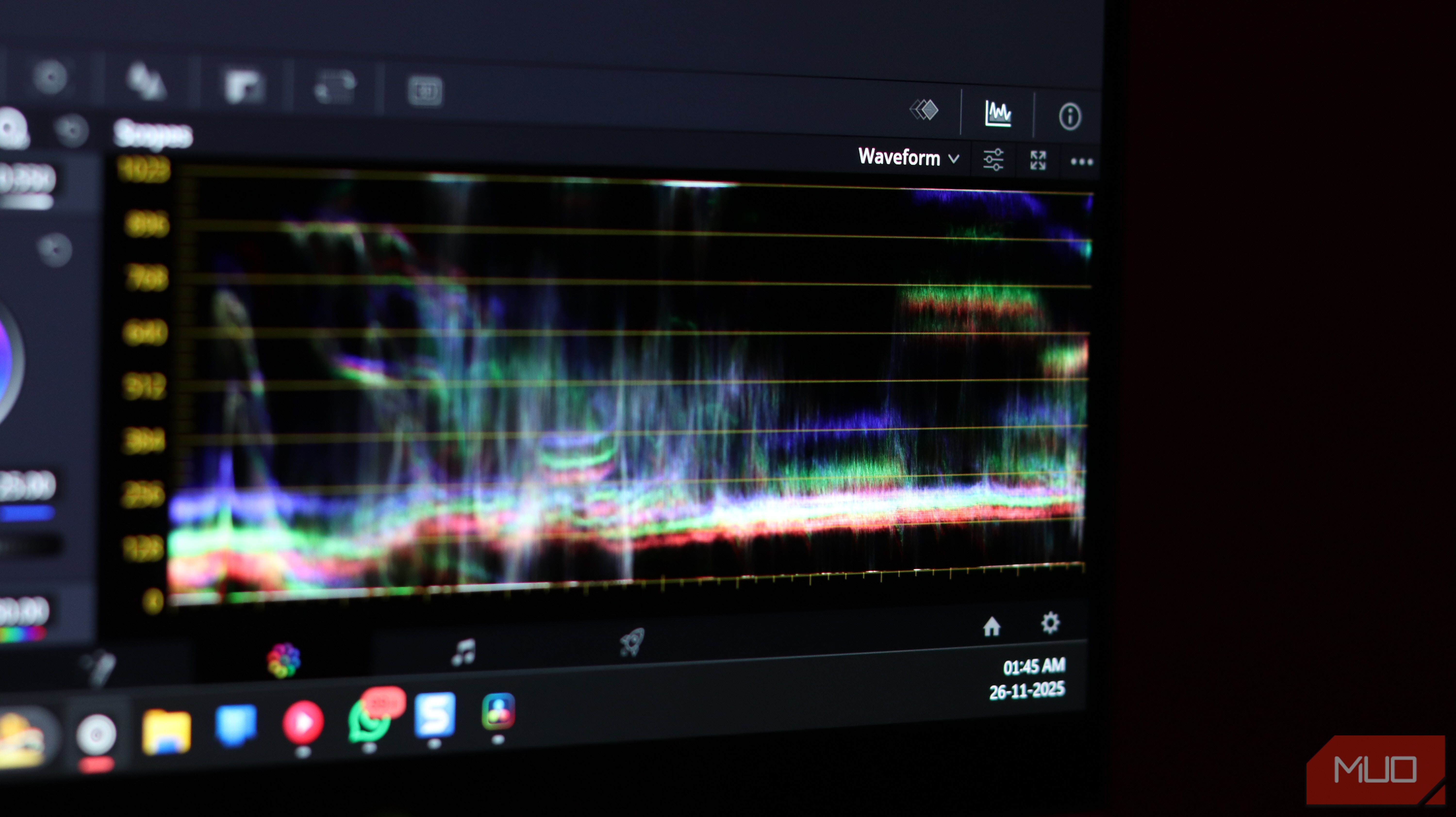Open the 3D stereoscopic palette icon
Screen dimensions: 1456x817
tap(425, 91)
